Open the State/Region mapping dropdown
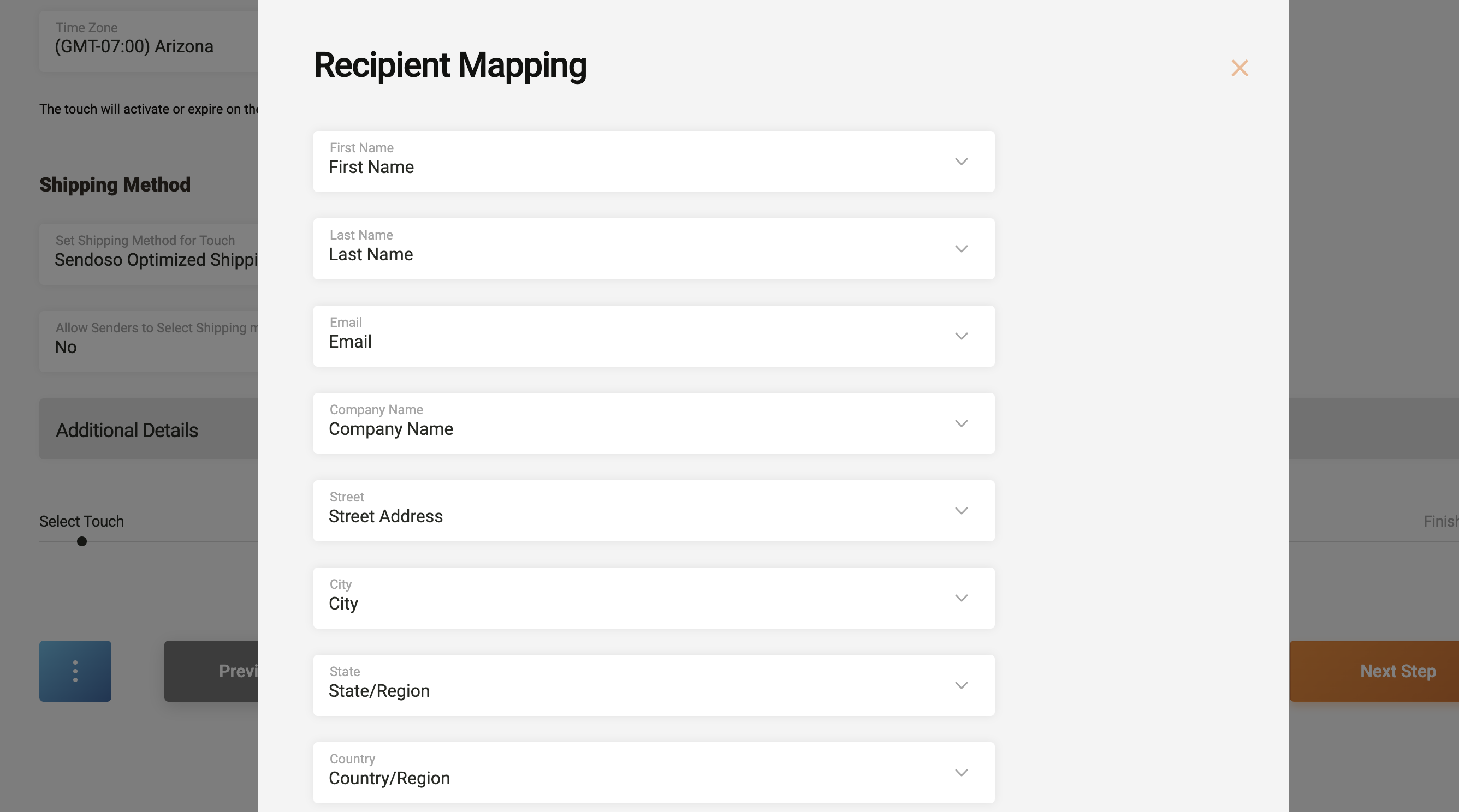 coord(654,685)
